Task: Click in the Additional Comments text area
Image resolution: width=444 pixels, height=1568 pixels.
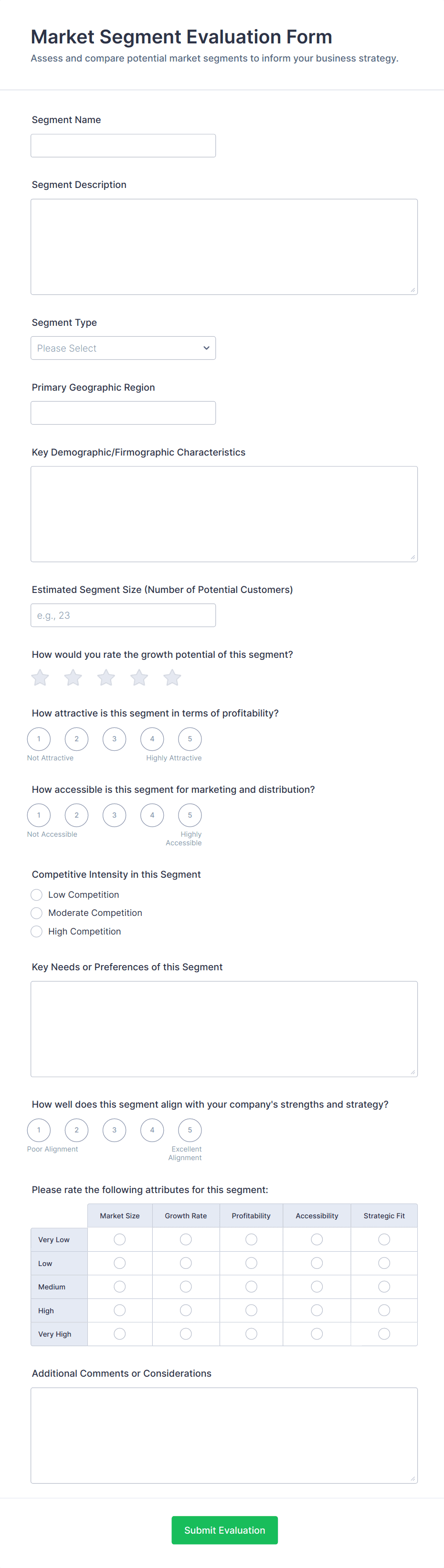Action: click(x=224, y=1435)
